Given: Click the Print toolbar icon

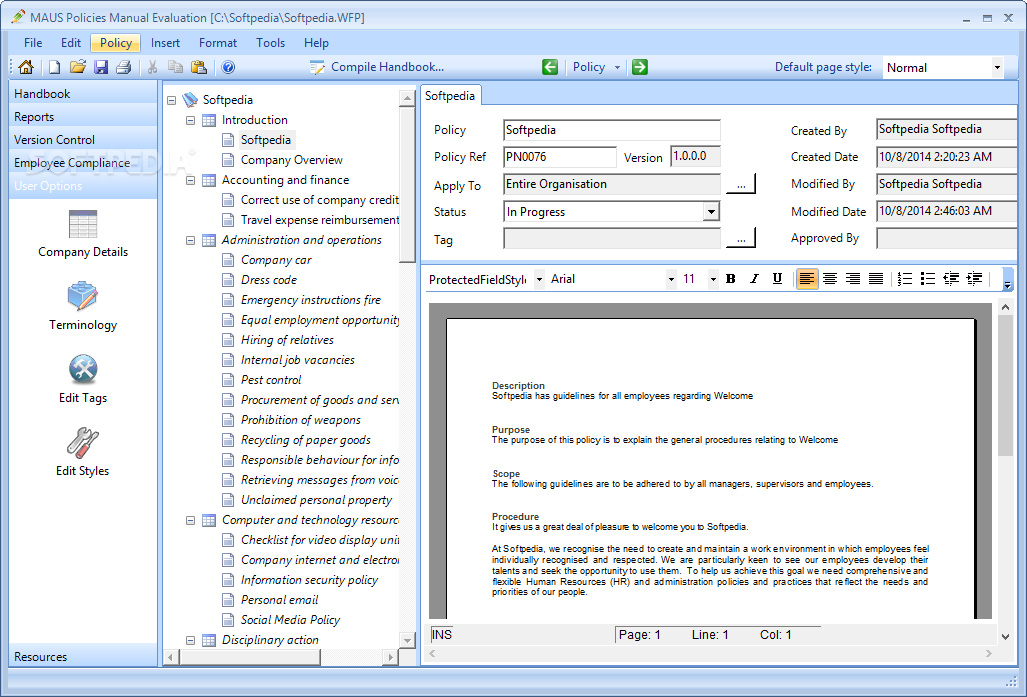Looking at the screenshot, I should pyautogui.click(x=124, y=67).
